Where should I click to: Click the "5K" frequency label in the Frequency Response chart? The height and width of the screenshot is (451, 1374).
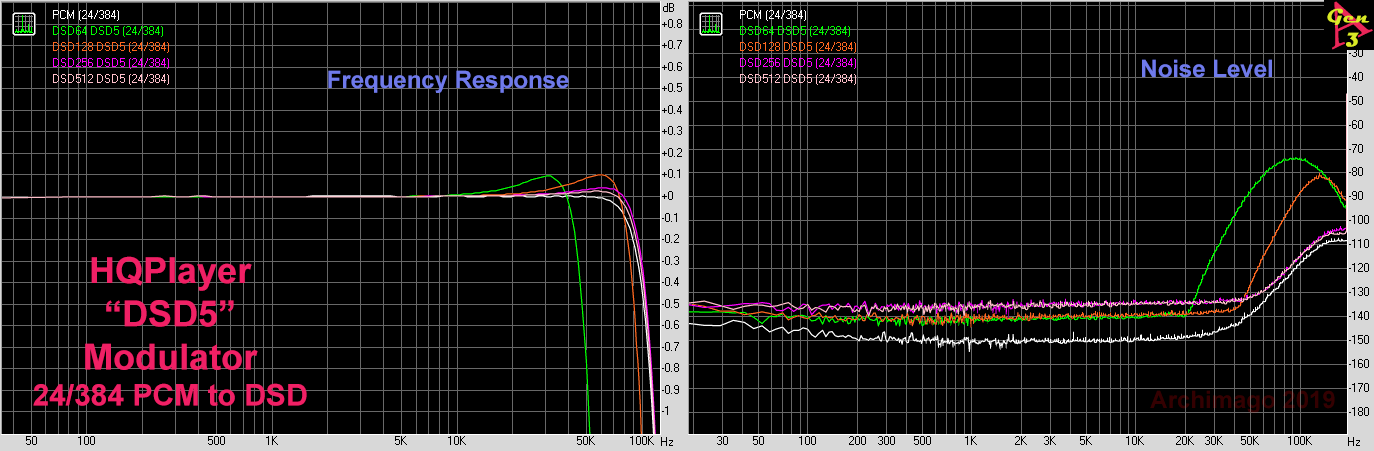(x=401, y=441)
